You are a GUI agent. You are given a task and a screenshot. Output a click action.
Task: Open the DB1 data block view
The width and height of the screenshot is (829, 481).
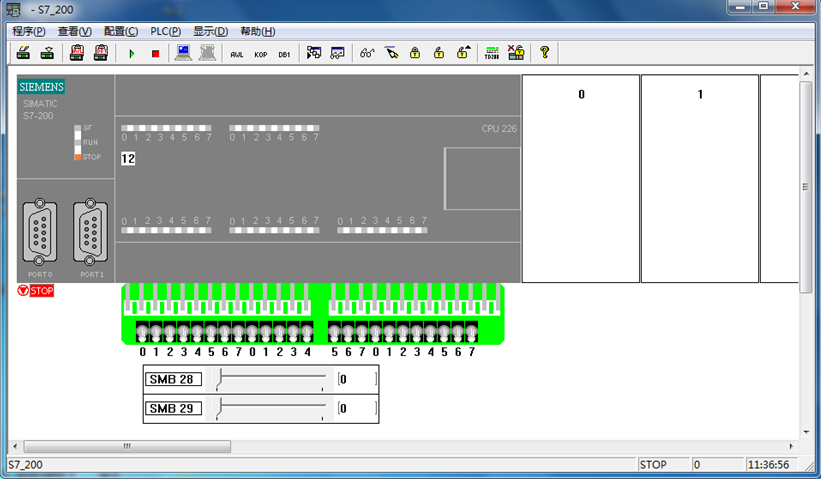point(284,54)
